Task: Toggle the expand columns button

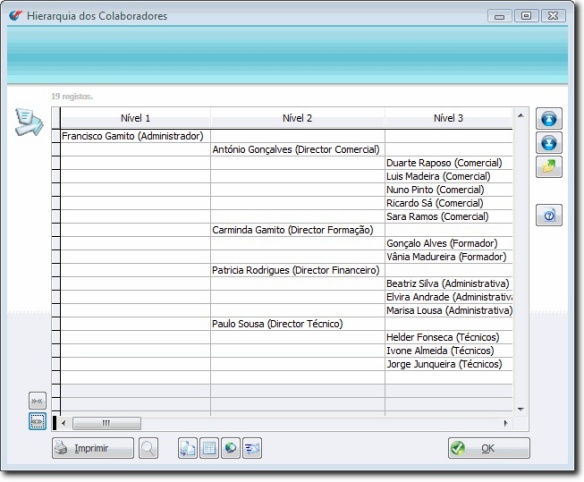Action: (x=37, y=421)
